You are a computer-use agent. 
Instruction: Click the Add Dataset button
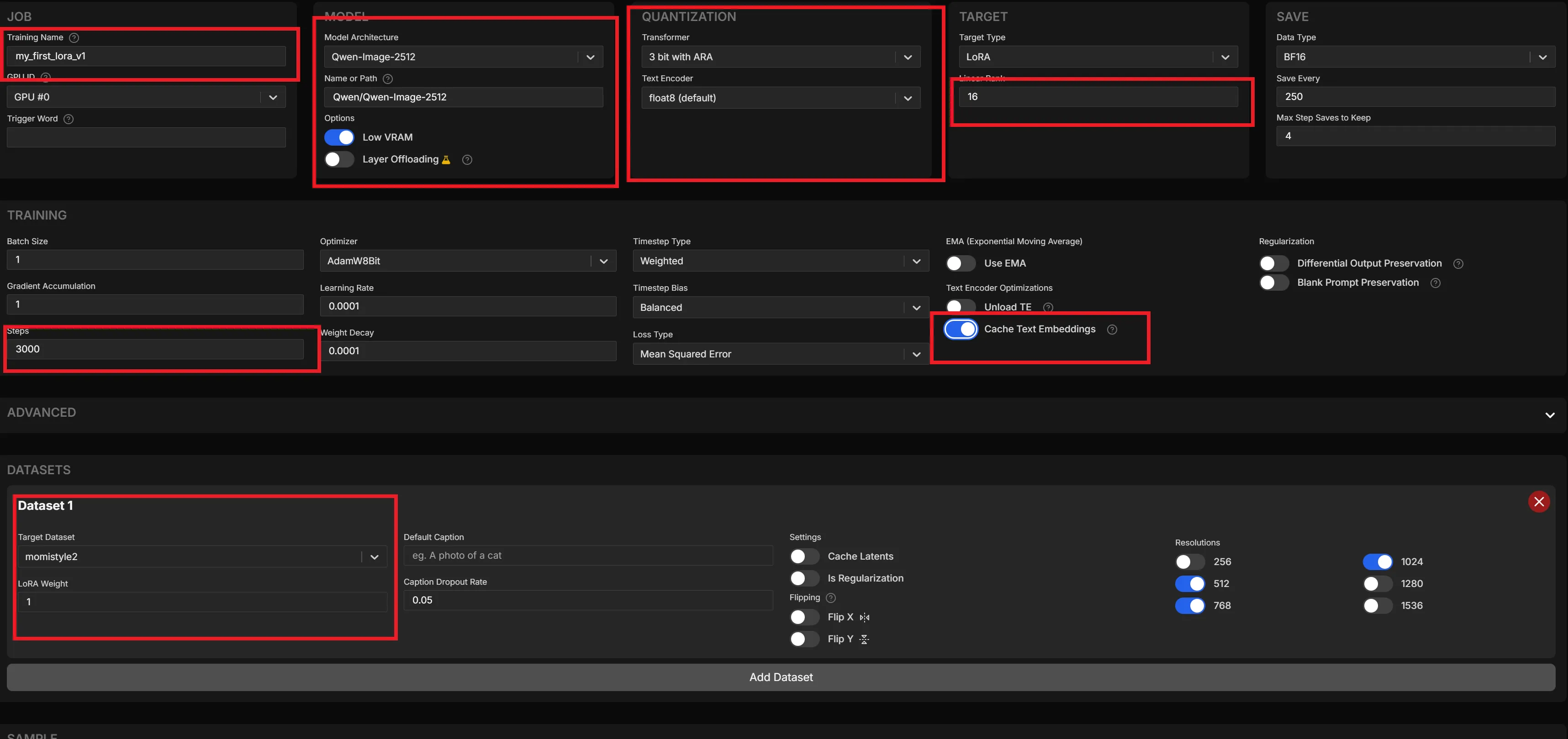tap(781, 677)
